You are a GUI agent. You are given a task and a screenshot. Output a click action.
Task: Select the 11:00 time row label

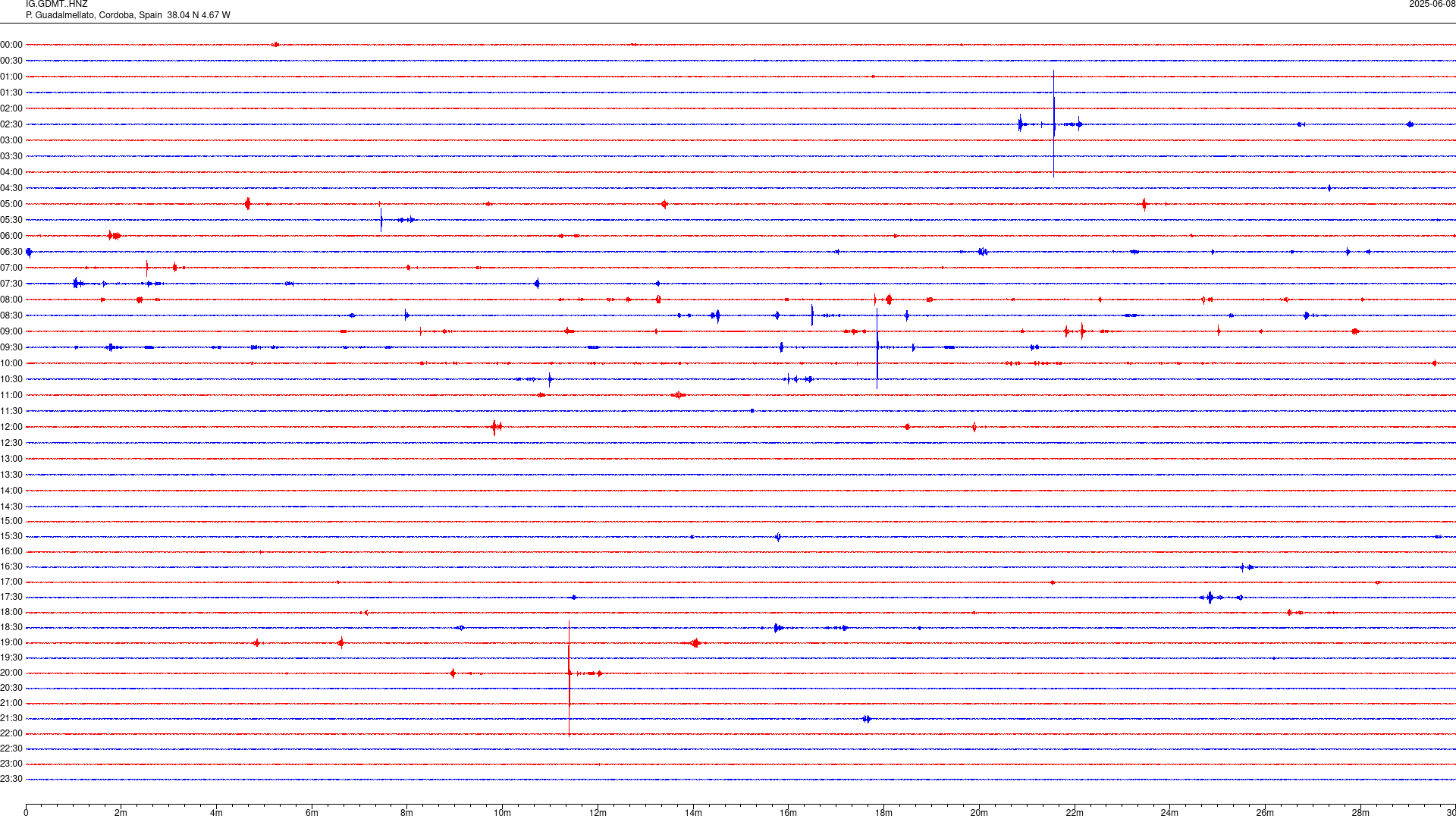pos(11,395)
